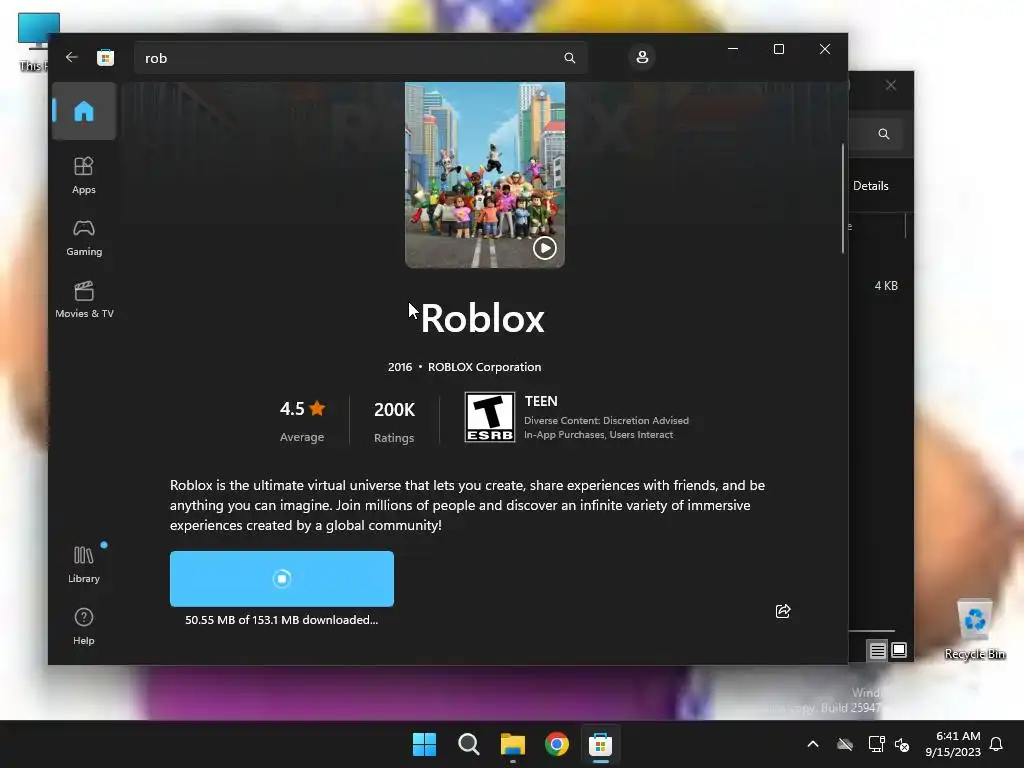Image resolution: width=1024 pixels, height=768 pixels.
Task: Play the Roblox trailer video
Action: [x=545, y=248]
